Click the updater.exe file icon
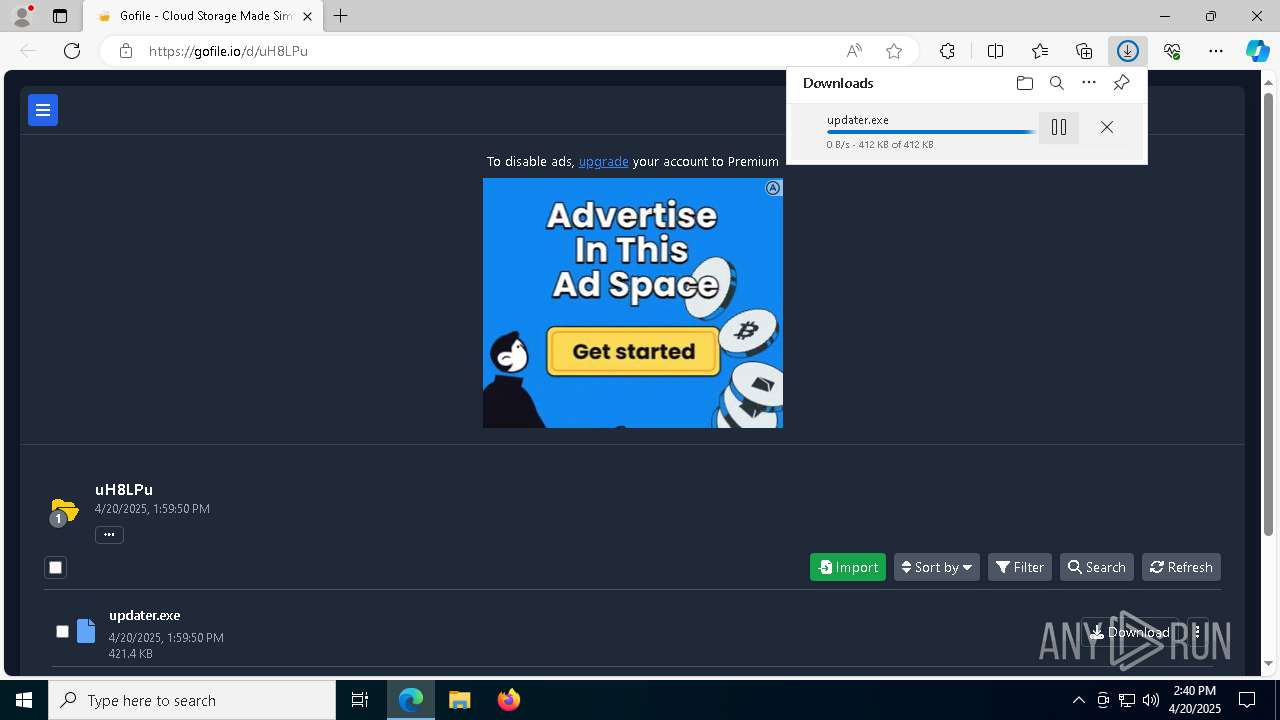 coord(86,630)
